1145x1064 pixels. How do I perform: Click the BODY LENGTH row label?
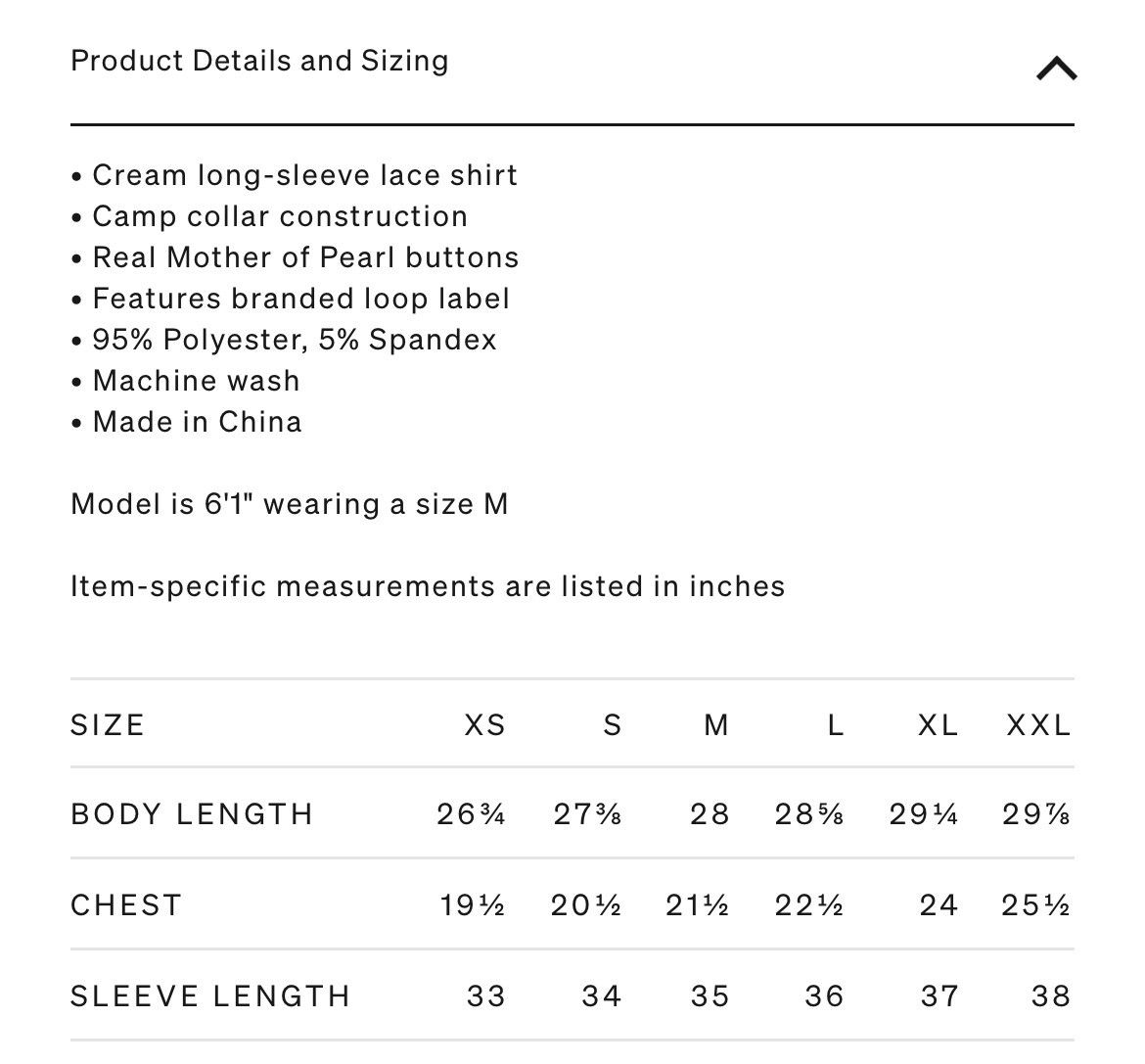pyautogui.click(x=192, y=814)
